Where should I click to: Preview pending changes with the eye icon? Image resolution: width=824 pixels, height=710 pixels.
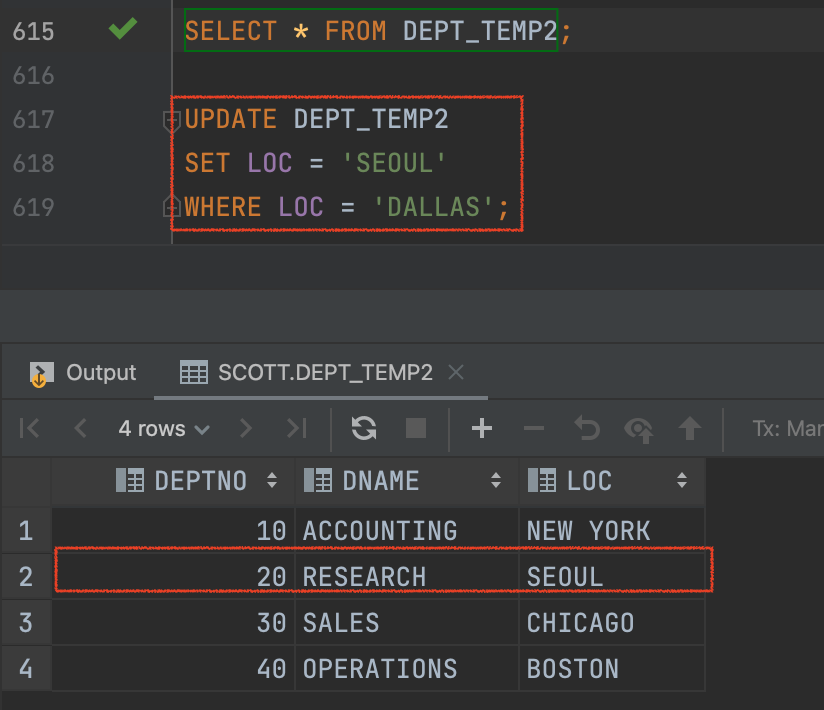[x=638, y=430]
